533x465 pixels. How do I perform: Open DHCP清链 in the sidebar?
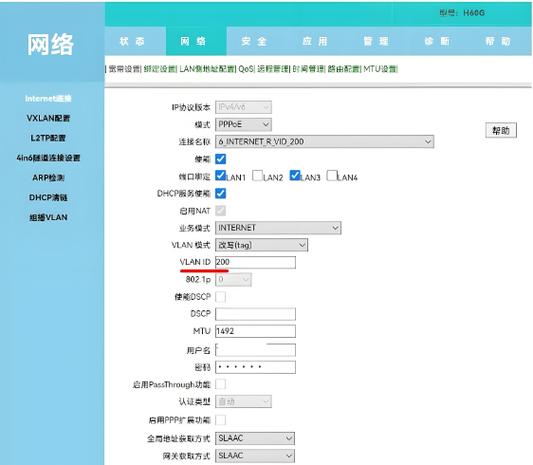tap(48, 197)
